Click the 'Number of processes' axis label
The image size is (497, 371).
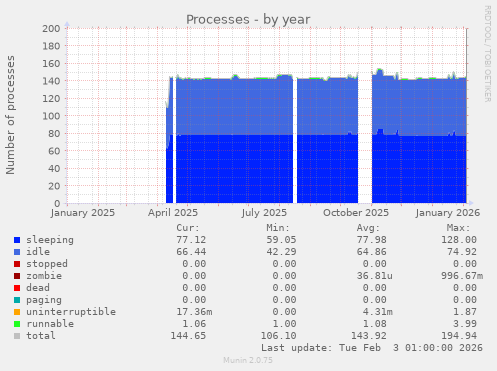[10, 115]
